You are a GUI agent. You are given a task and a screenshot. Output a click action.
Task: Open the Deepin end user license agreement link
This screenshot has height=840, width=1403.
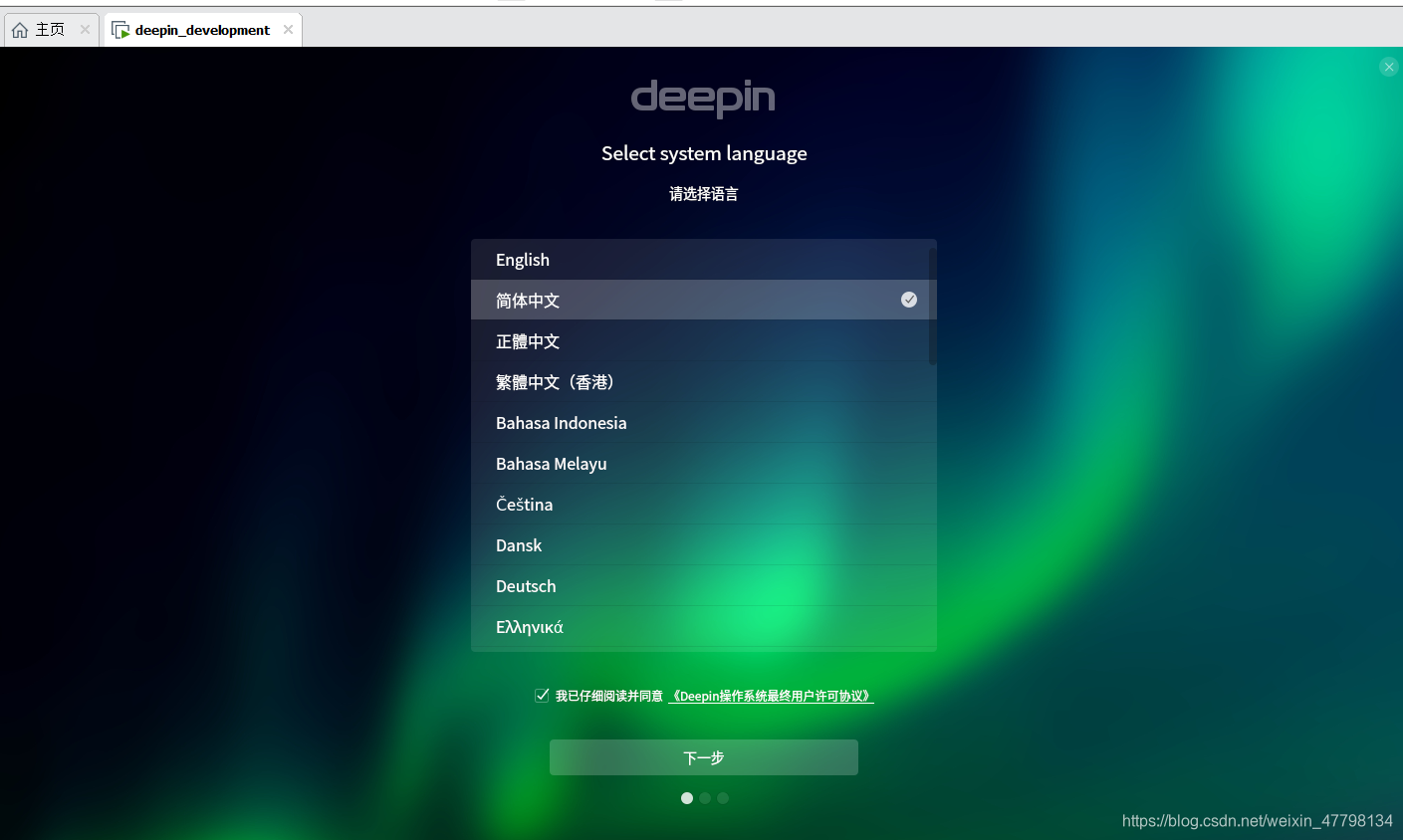click(771, 696)
